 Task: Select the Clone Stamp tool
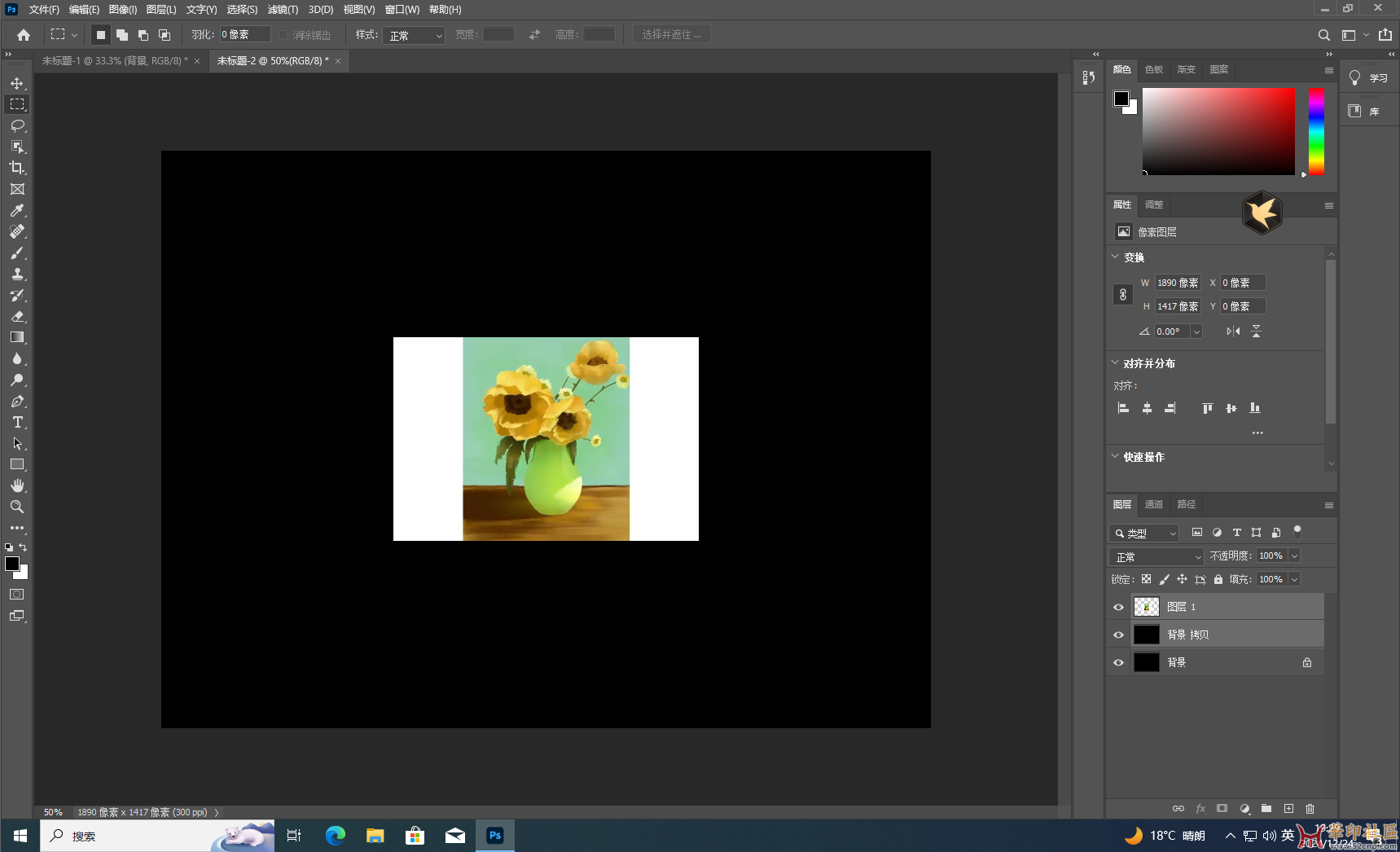pos(17,274)
